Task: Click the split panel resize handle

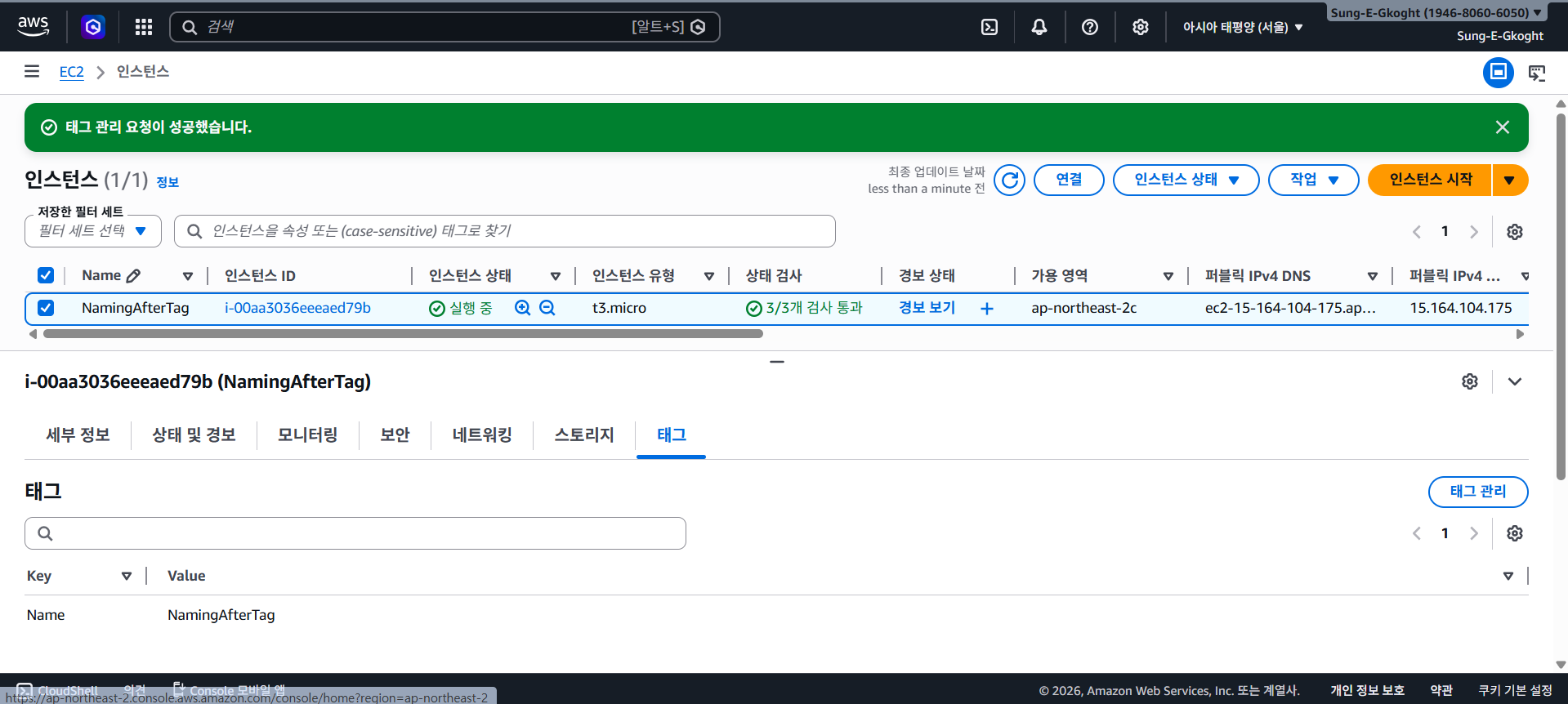Action: pos(777,361)
